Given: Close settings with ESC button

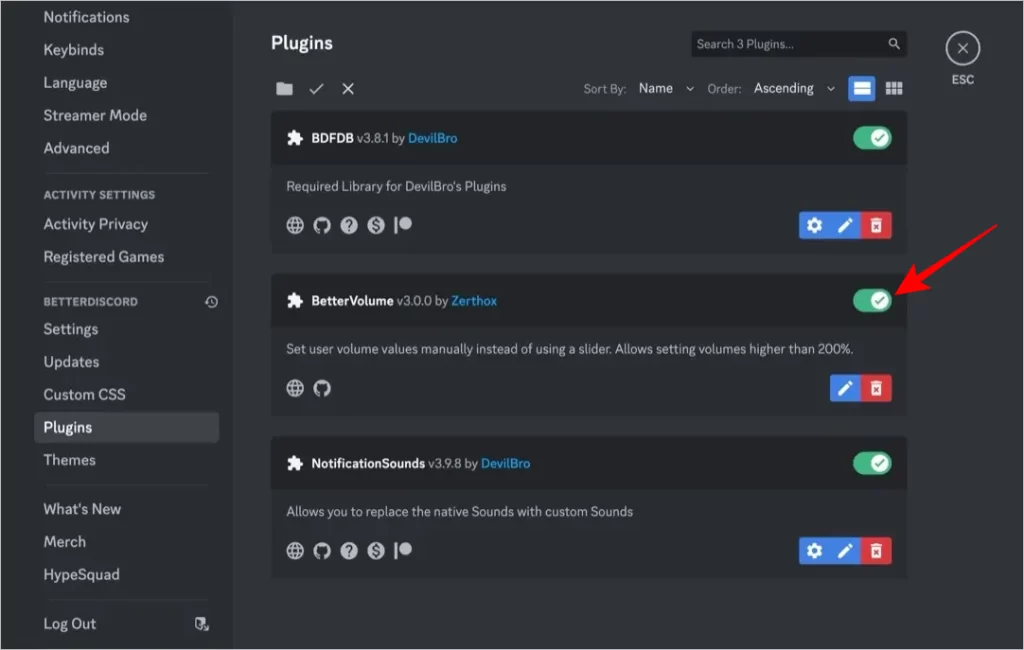Looking at the screenshot, I should (x=962, y=48).
